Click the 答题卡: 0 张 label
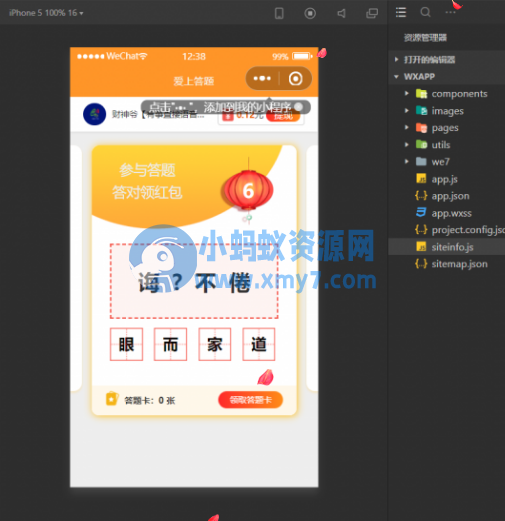Screen dimensions: 505x521 (150, 400)
